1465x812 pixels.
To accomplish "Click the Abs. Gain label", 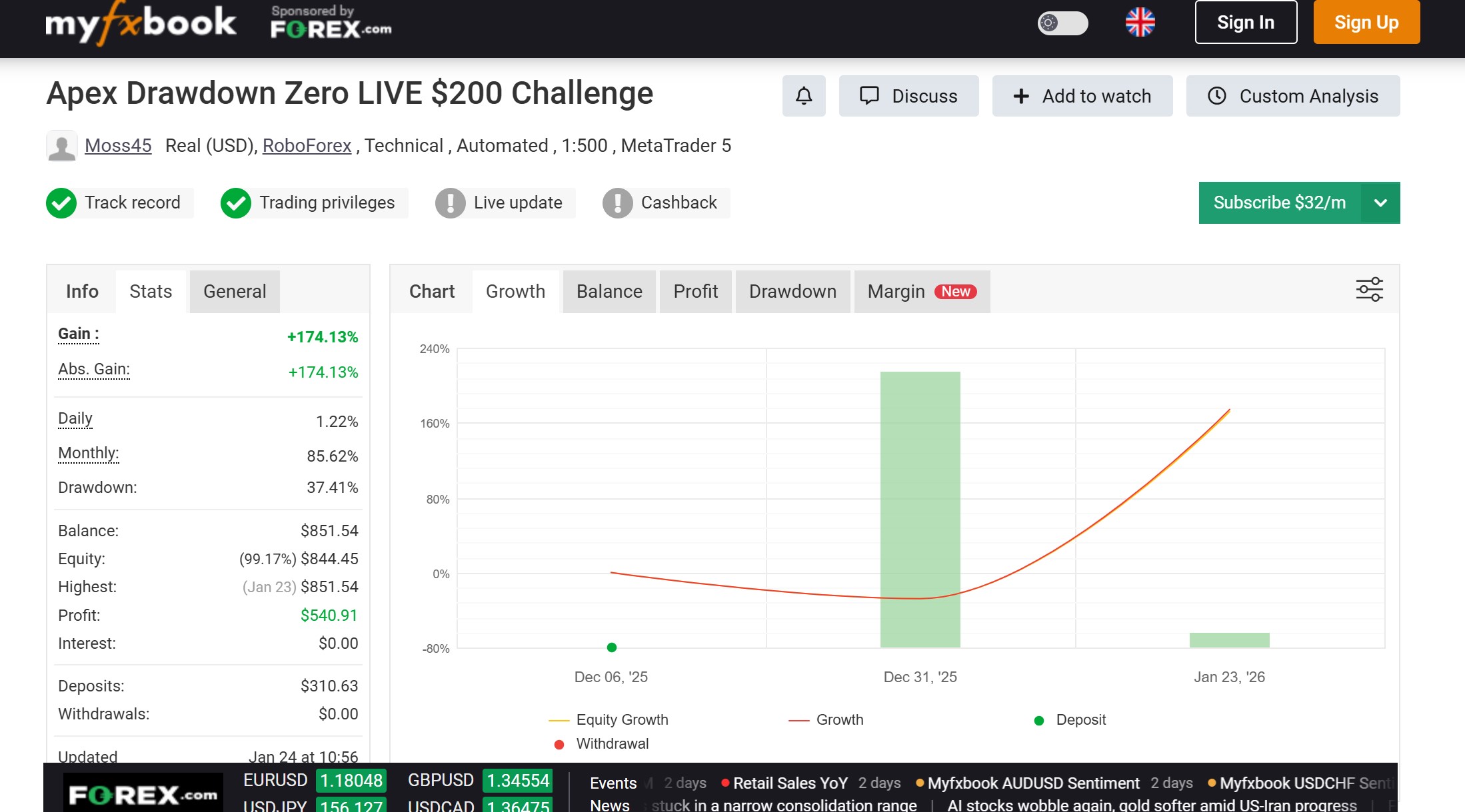I will (x=94, y=369).
